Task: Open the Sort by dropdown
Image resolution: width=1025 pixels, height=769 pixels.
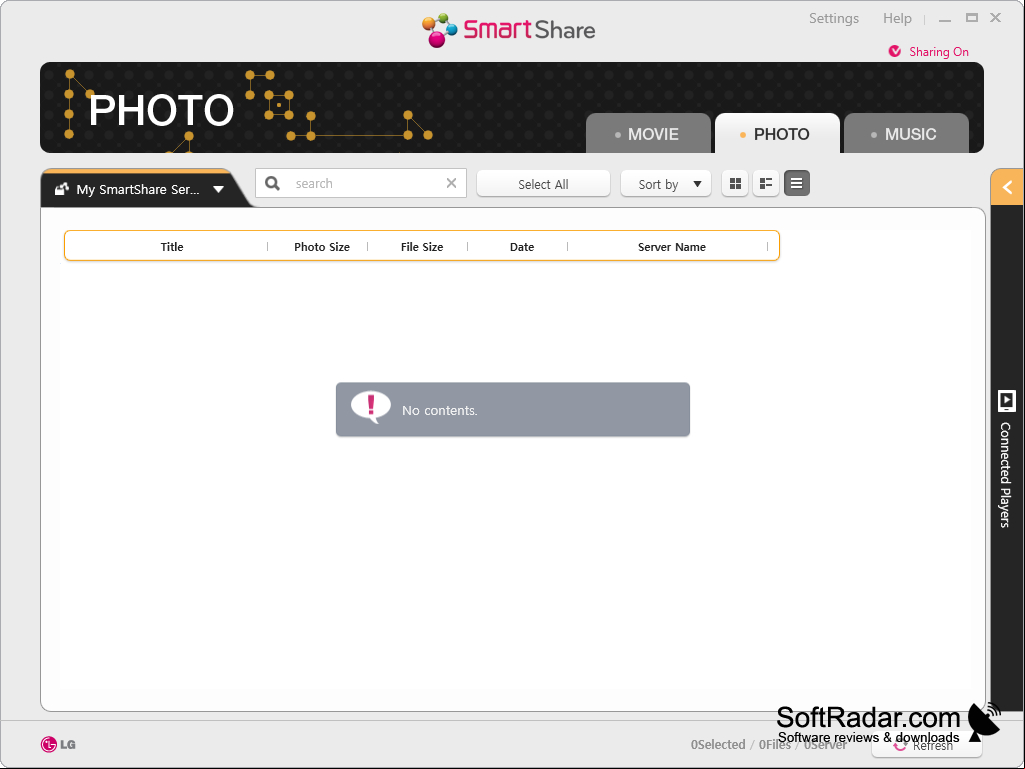Action: (665, 184)
